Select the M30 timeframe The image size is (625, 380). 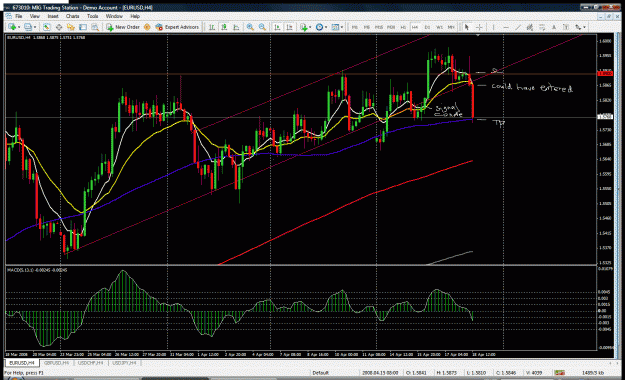(x=391, y=27)
